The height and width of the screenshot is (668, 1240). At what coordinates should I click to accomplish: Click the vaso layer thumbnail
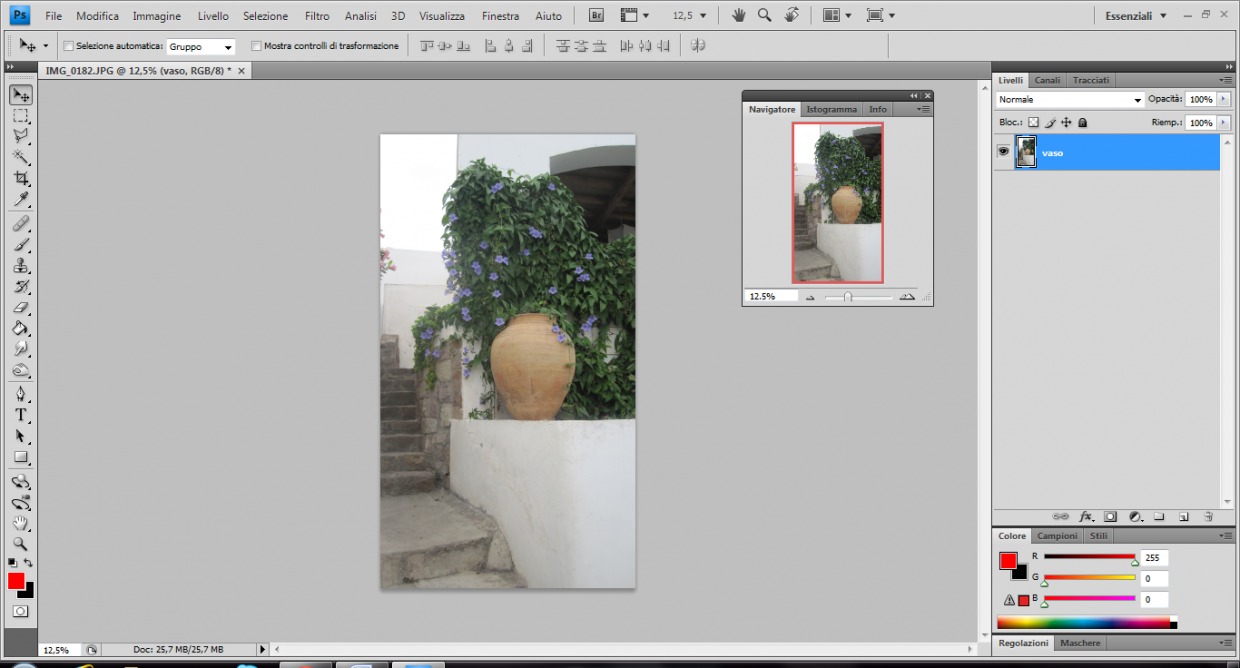click(1026, 152)
